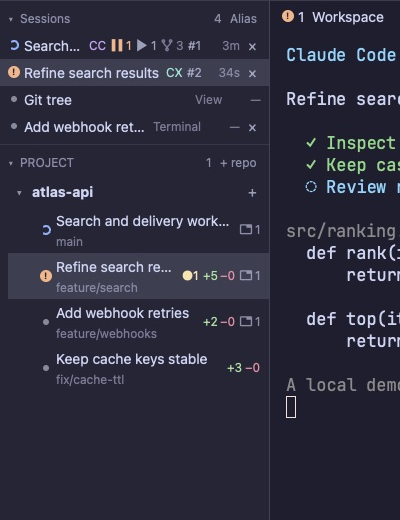Click the grey dot on Git tree row

click(14, 99)
